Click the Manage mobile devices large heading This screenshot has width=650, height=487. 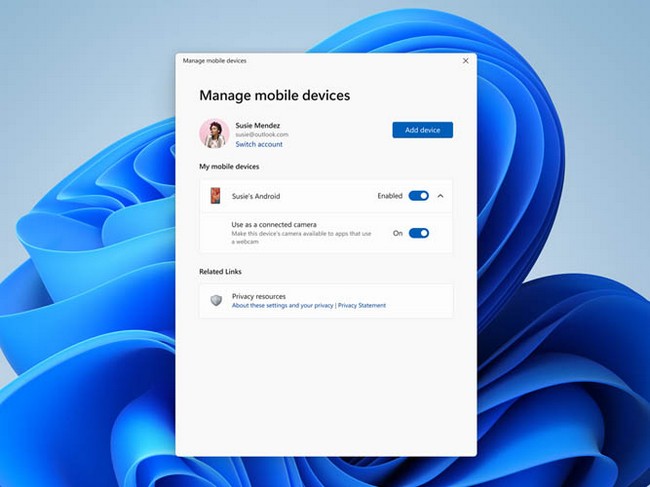coord(275,95)
